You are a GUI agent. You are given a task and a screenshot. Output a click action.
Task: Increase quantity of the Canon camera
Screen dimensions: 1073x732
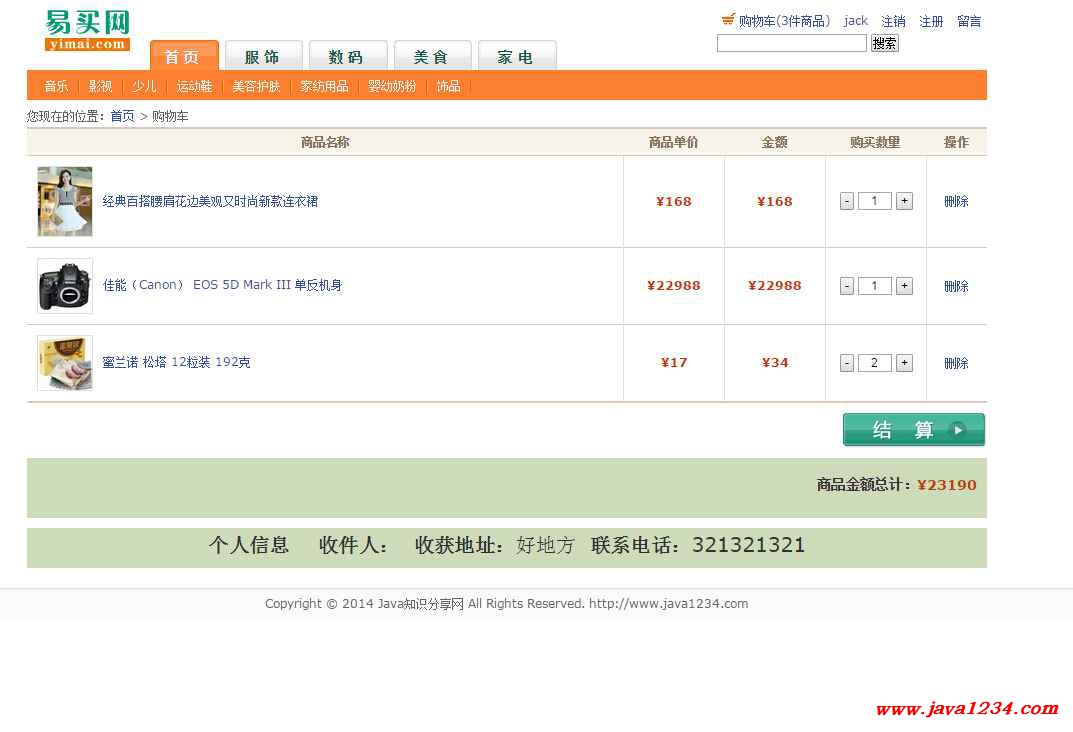tap(904, 286)
